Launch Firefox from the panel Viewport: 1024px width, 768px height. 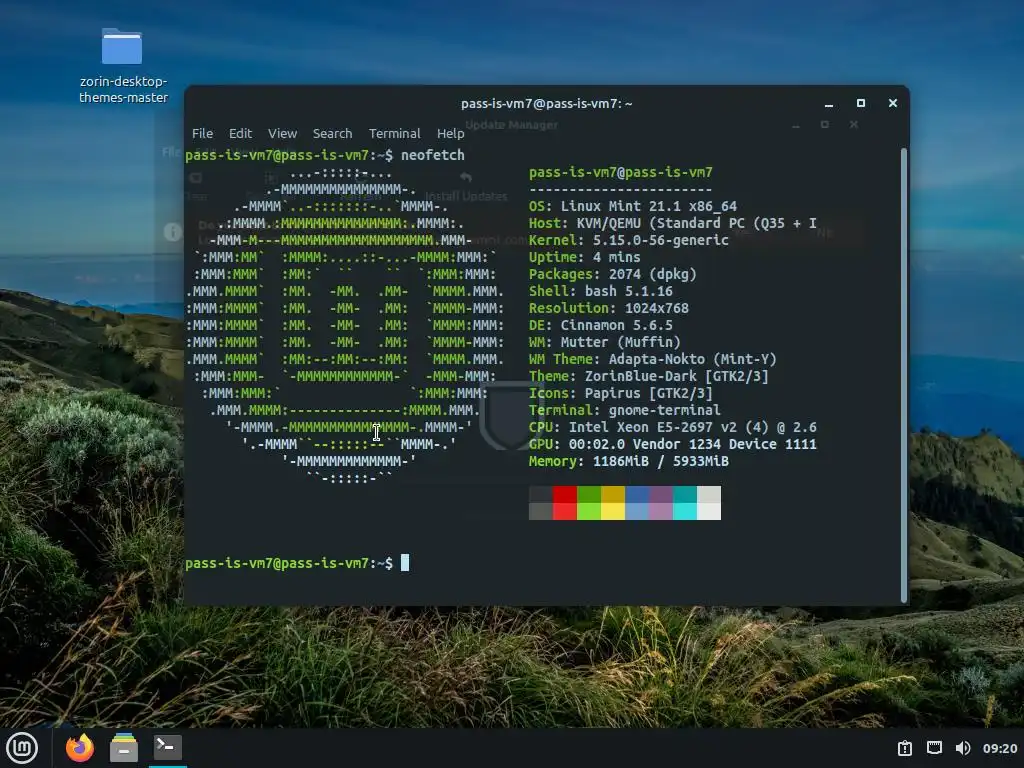(x=80, y=748)
